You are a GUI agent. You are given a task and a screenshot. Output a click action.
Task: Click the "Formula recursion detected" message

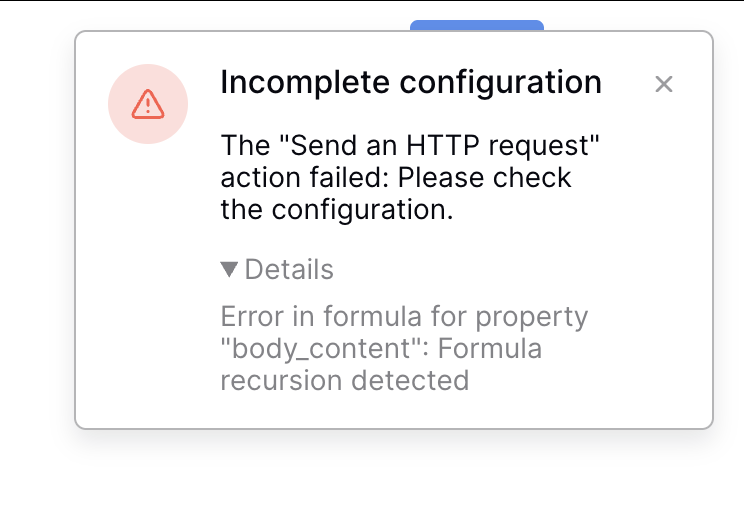point(382,365)
